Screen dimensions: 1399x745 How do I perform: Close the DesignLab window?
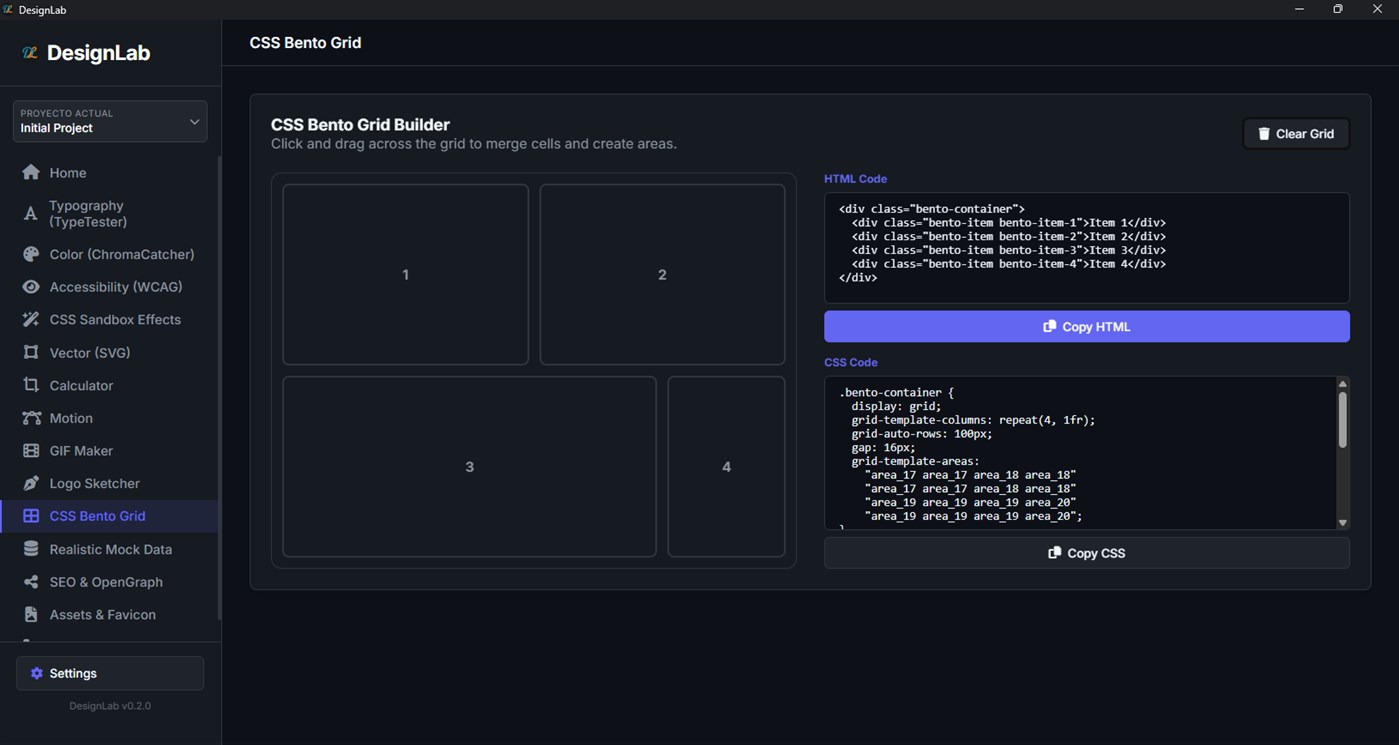click(1377, 9)
